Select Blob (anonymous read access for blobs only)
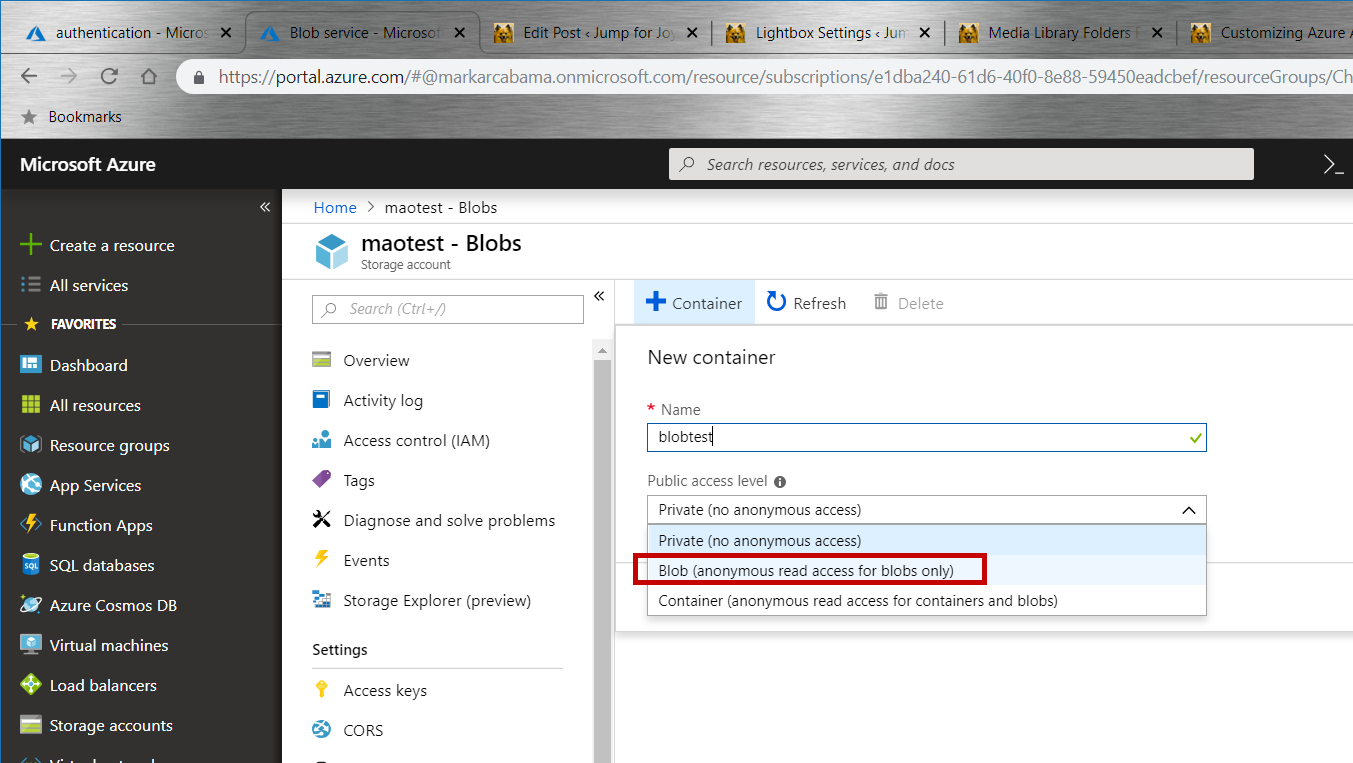Image resolution: width=1353 pixels, height=763 pixels. pyautogui.click(x=927, y=571)
